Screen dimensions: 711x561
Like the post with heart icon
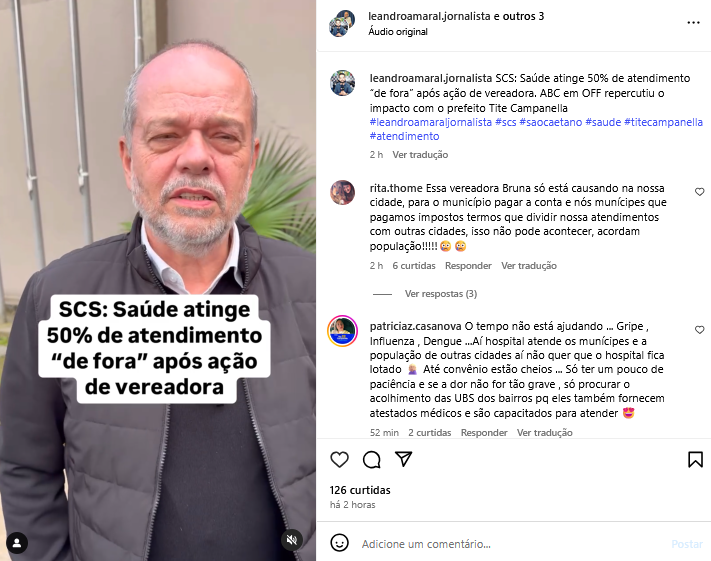[339, 459]
